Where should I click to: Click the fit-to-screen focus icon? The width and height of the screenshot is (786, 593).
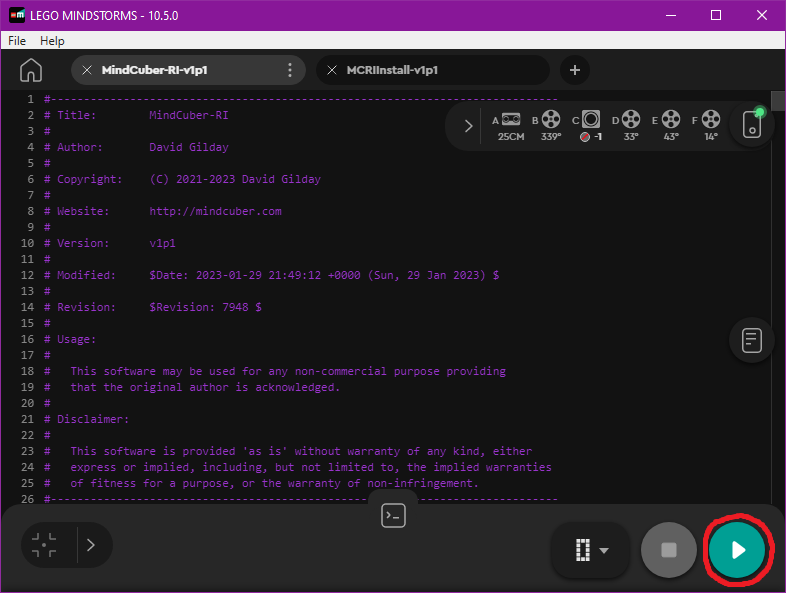[x=44, y=545]
